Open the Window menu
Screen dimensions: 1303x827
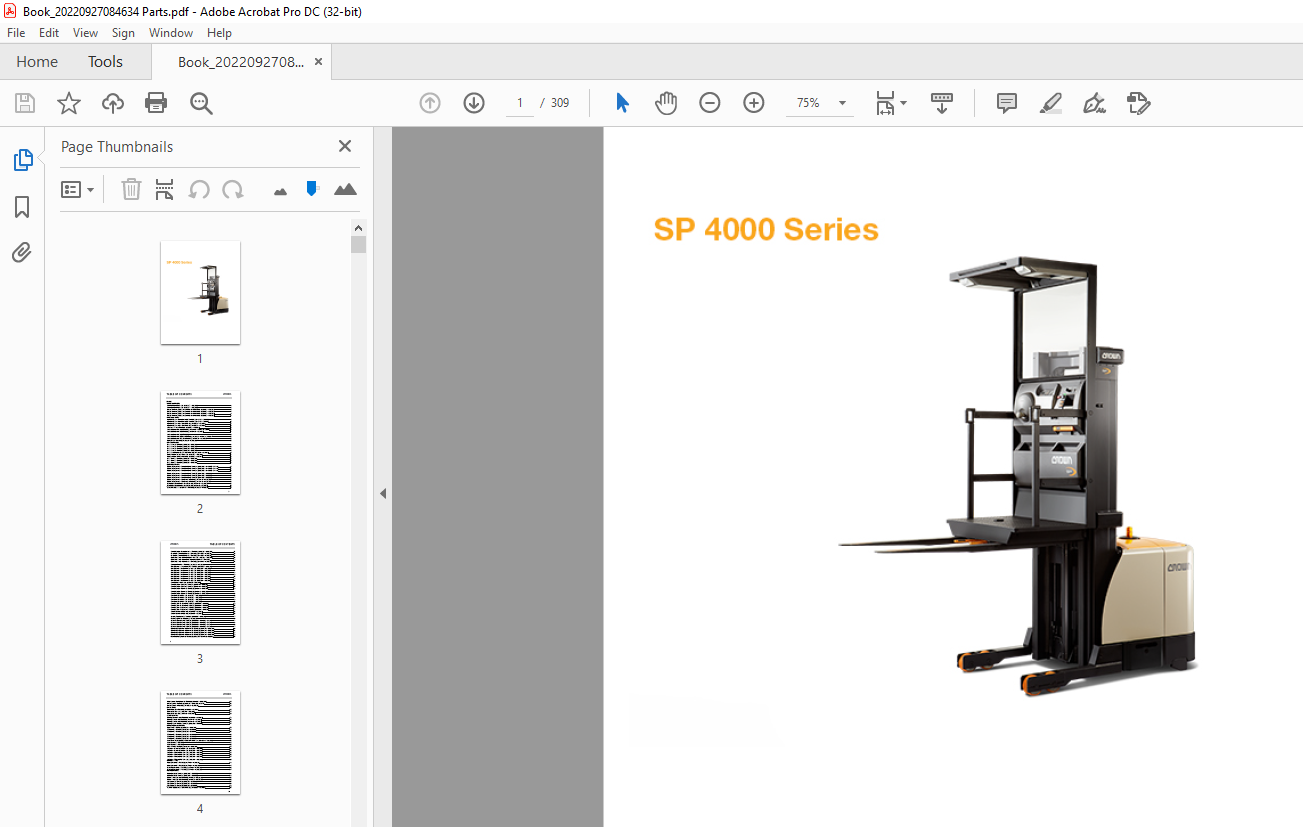pos(171,33)
